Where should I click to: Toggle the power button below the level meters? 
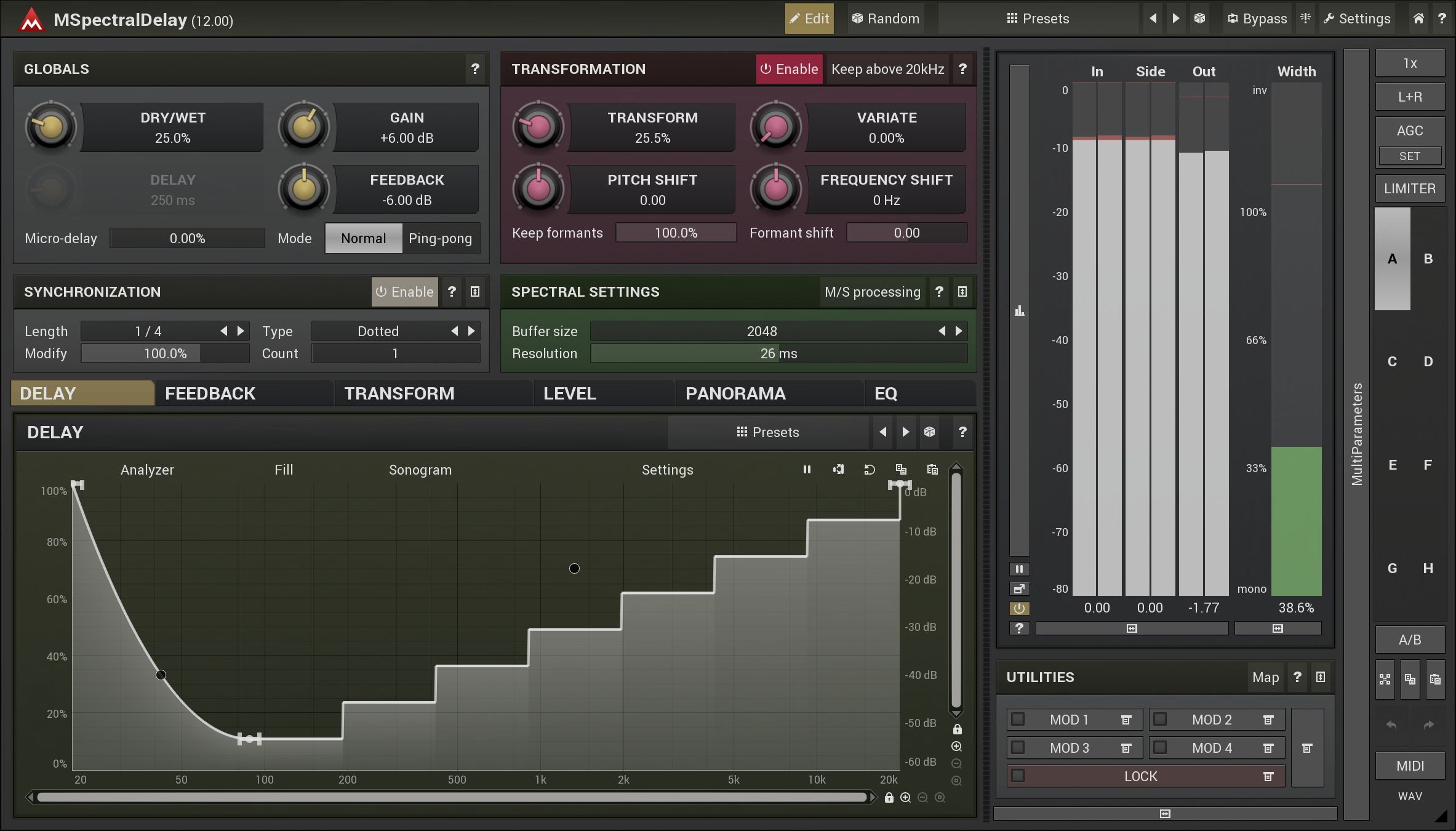coord(1019,609)
